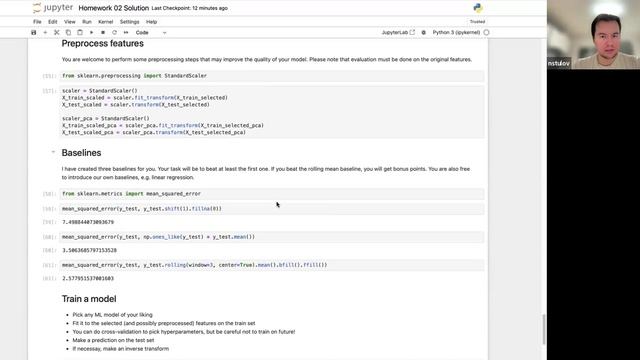Image resolution: width=640 pixels, height=360 pixels.
Task: Insert a new cell using the plus icon
Action: [45, 33]
